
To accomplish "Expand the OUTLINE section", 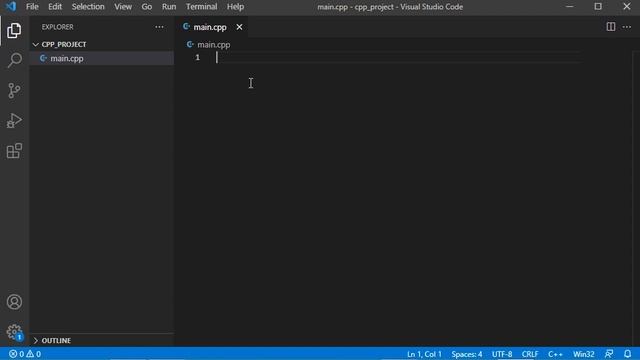I will pos(102,340).
